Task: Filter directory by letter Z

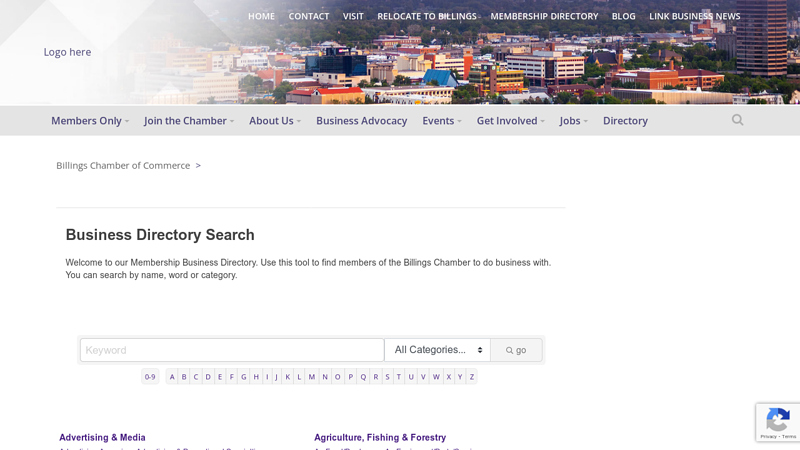Action: pyautogui.click(x=471, y=377)
